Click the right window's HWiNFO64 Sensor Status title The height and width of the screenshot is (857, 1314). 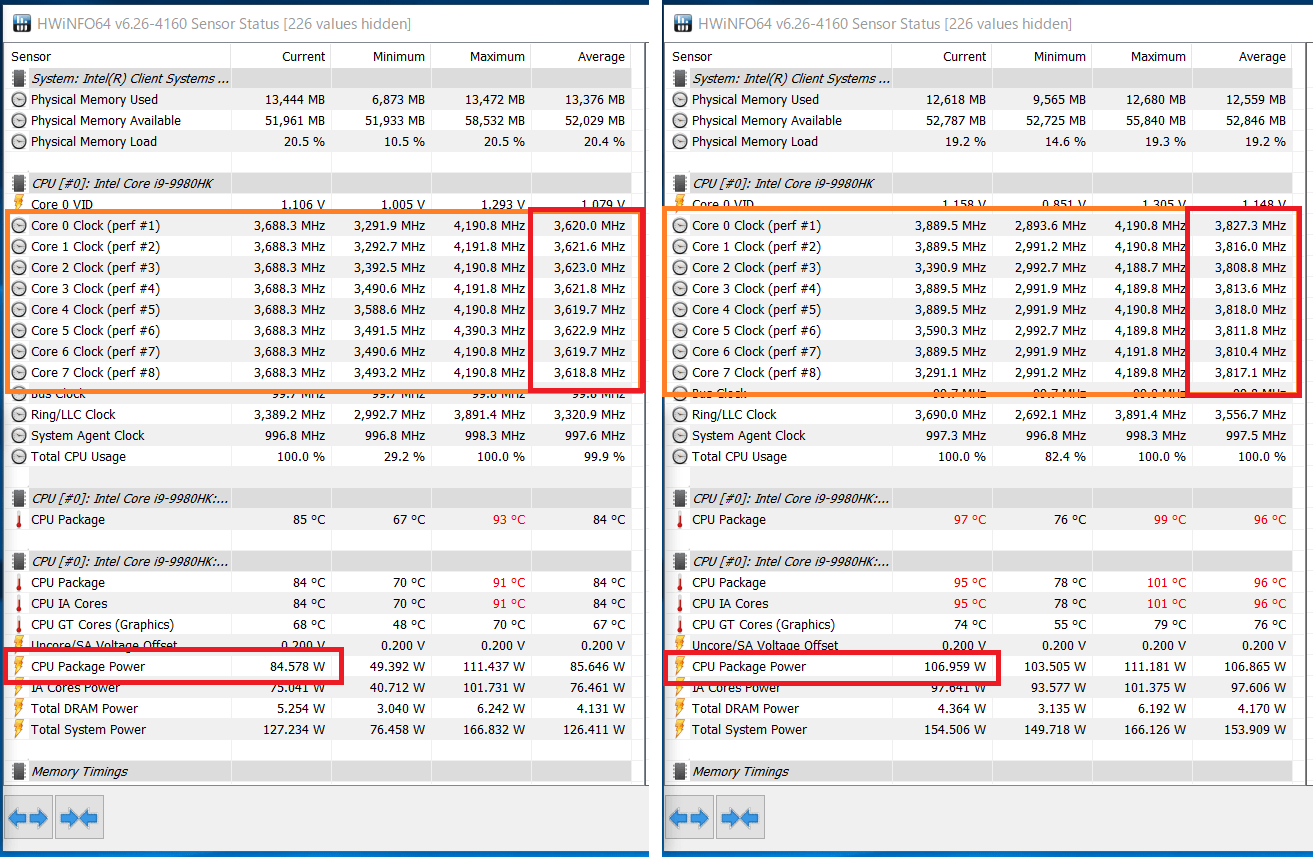pos(886,23)
